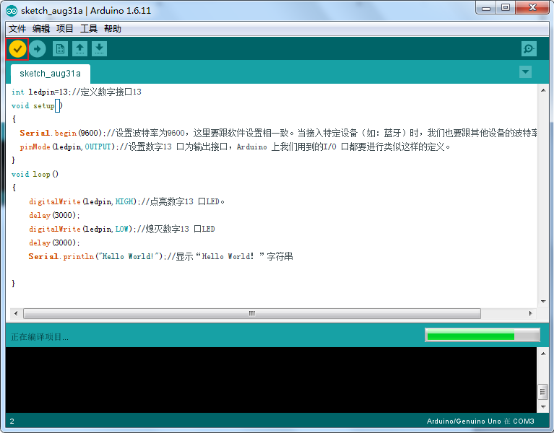The width and height of the screenshot is (554, 434).
Task: Click the 'Serial.println' line
Action: [x=161, y=256]
